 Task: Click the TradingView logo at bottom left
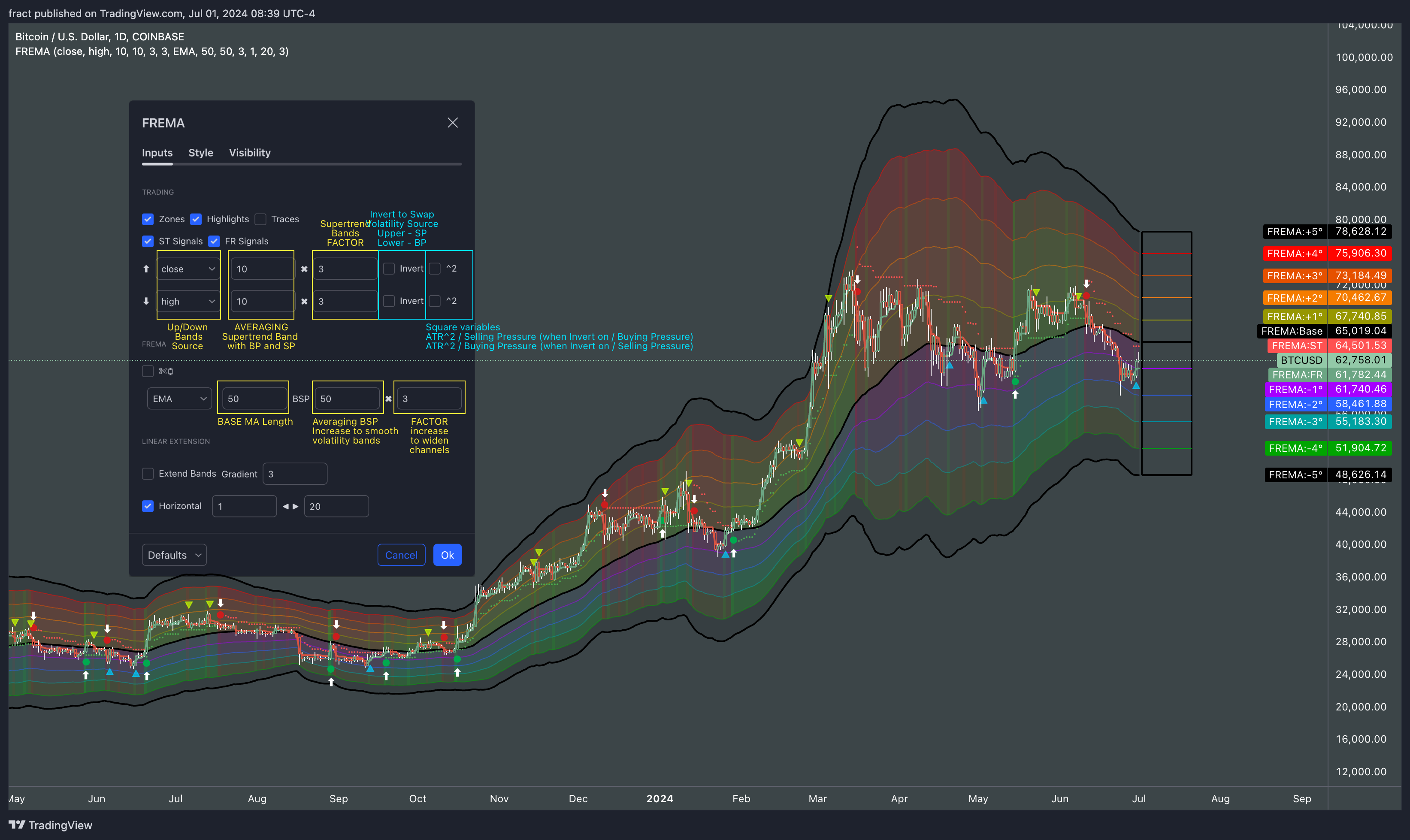point(50,825)
